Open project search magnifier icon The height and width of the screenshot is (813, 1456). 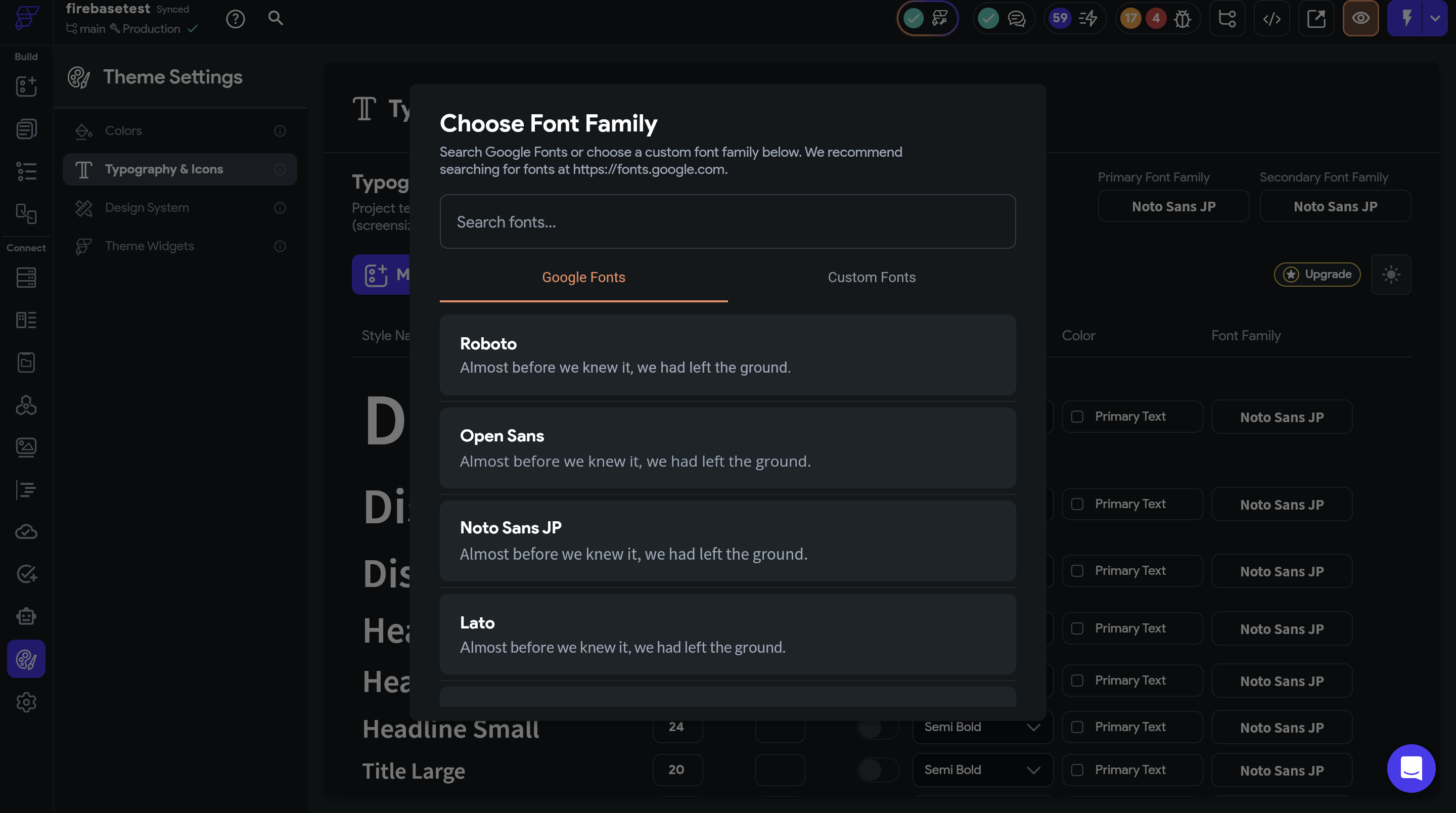275,18
